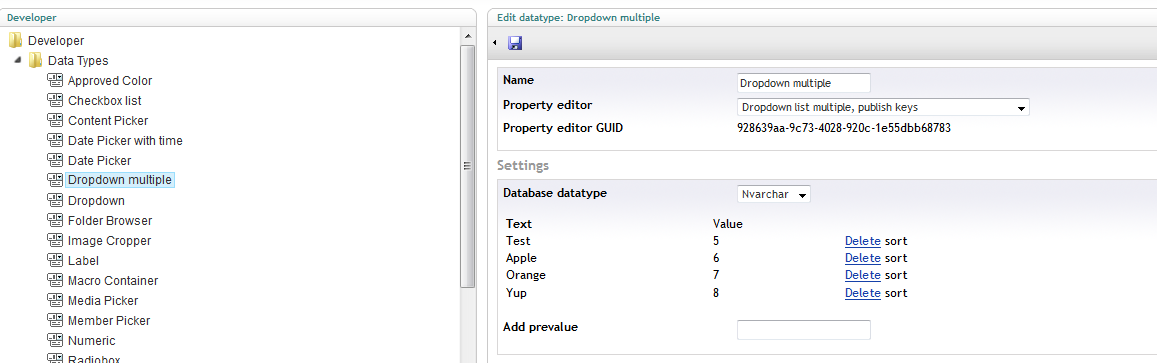Screen dimensions: 1157x363
Task: Click the Macro Container datatype icon
Action: pos(55,280)
